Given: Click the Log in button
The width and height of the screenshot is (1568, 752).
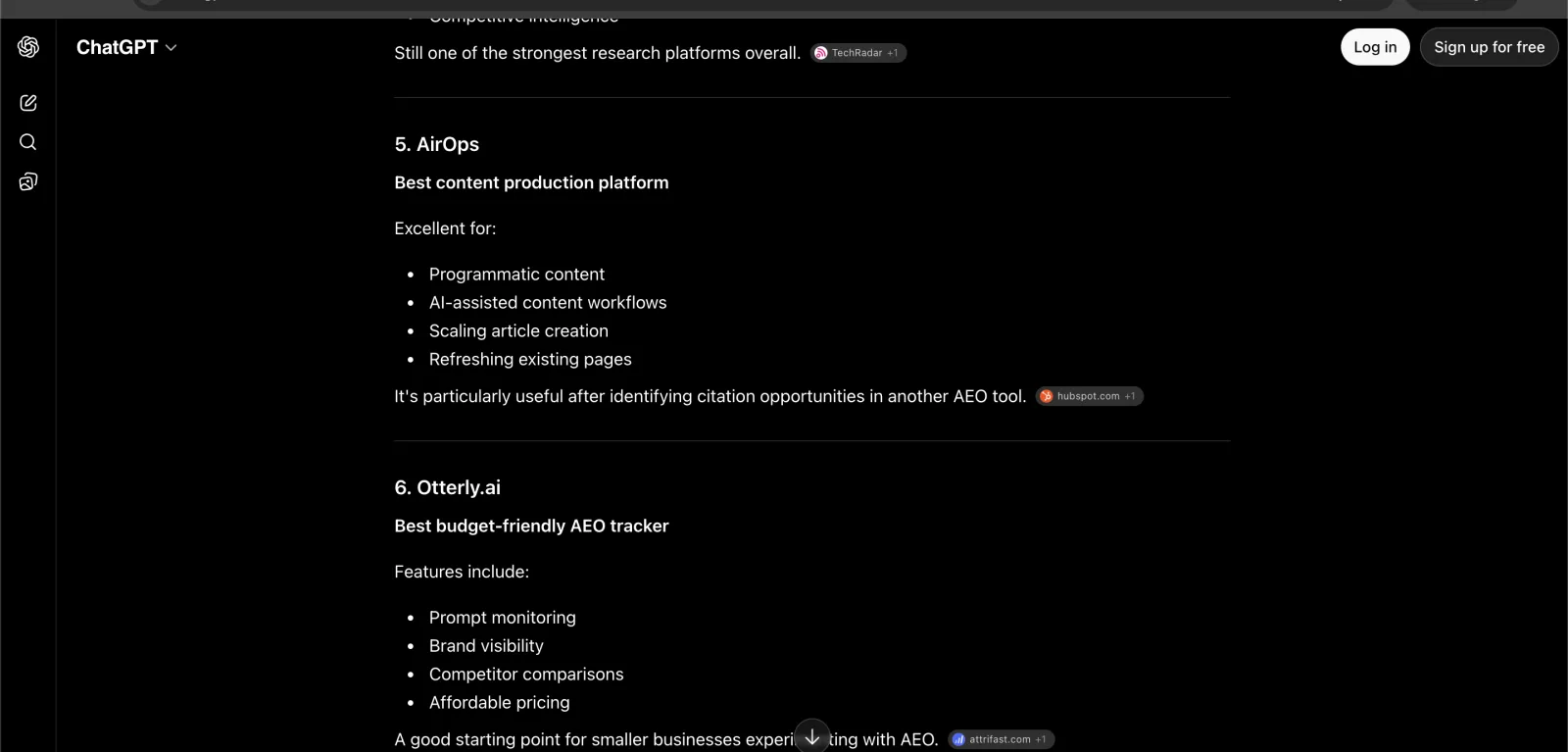Looking at the screenshot, I should tap(1375, 47).
